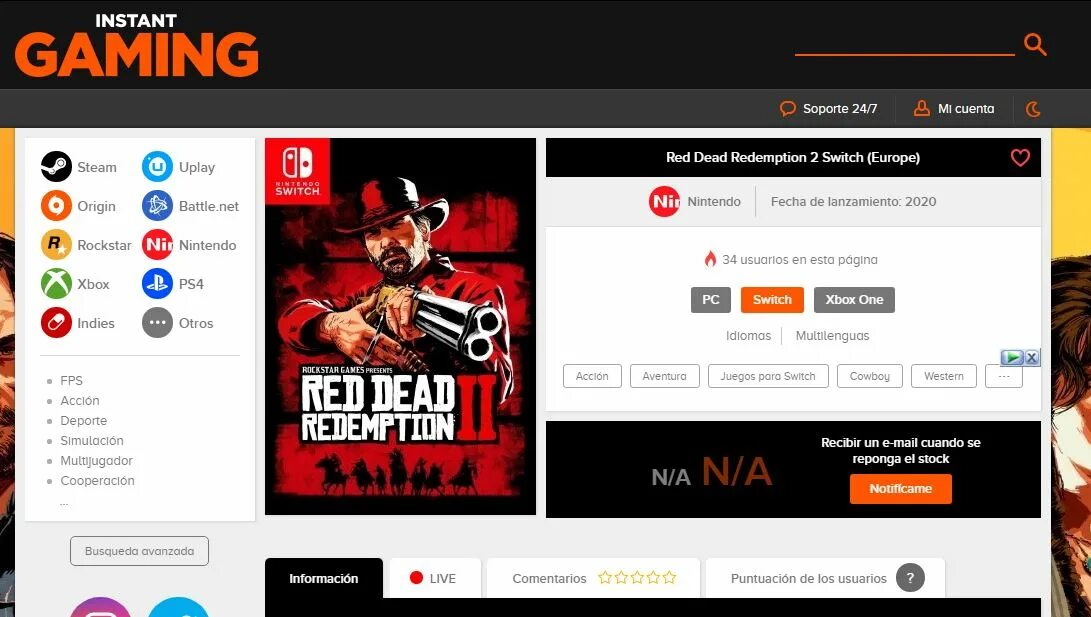Open the Battle.net platform icon
This screenshot has width=1091, height=617.
point(157,206)
